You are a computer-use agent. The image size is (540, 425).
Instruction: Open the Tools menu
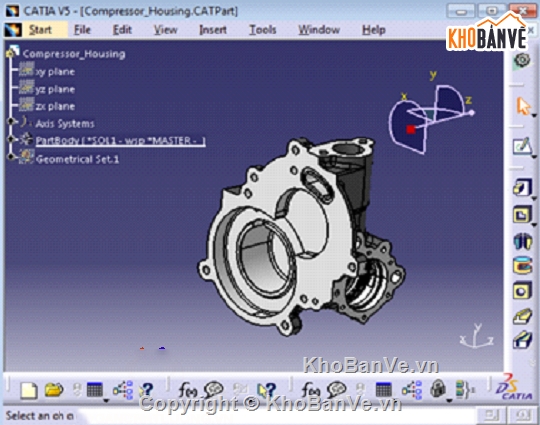pos(263,30)
